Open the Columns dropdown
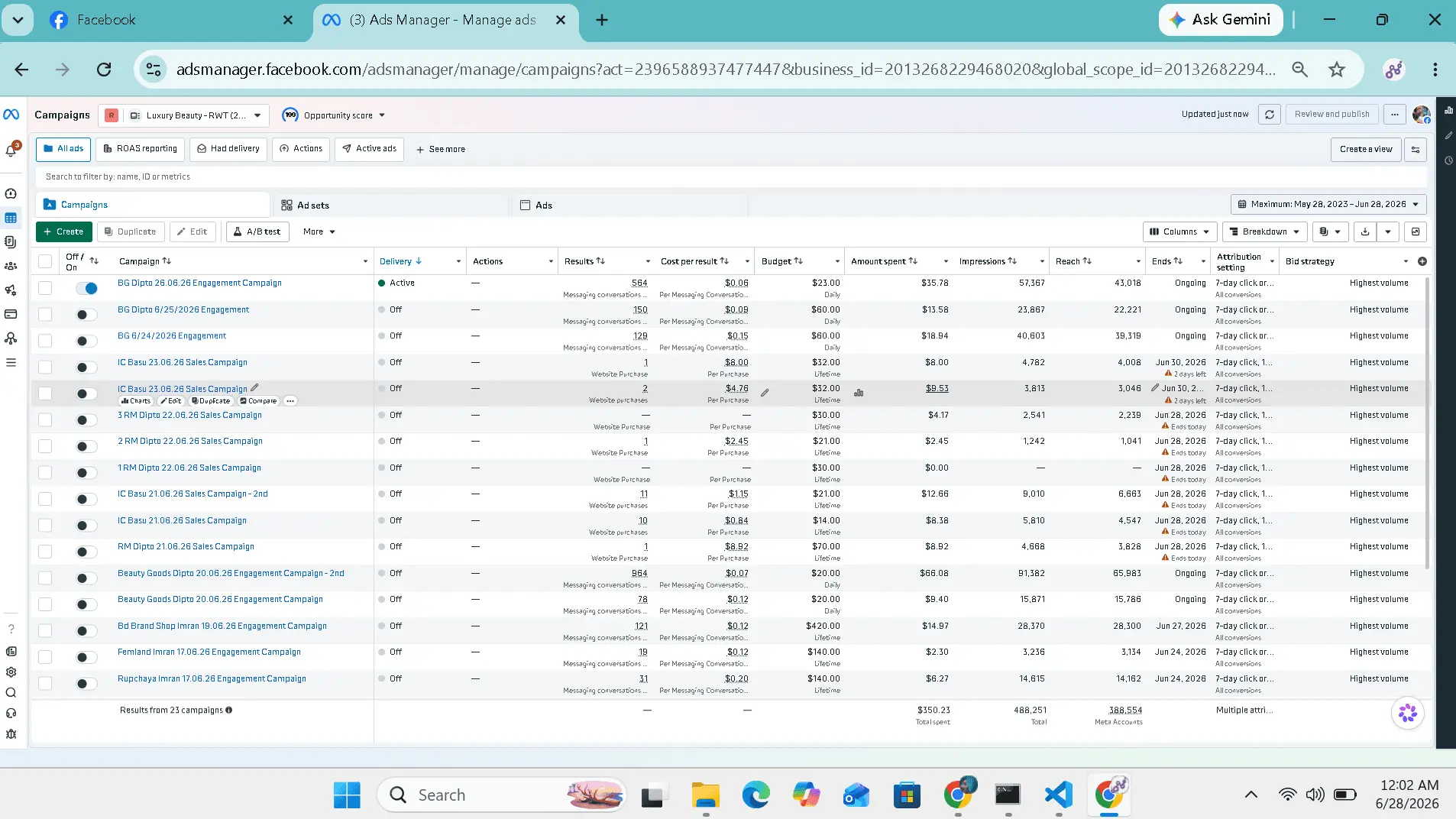Screen dimensions: 1456x819 (x=1179, y=231)
